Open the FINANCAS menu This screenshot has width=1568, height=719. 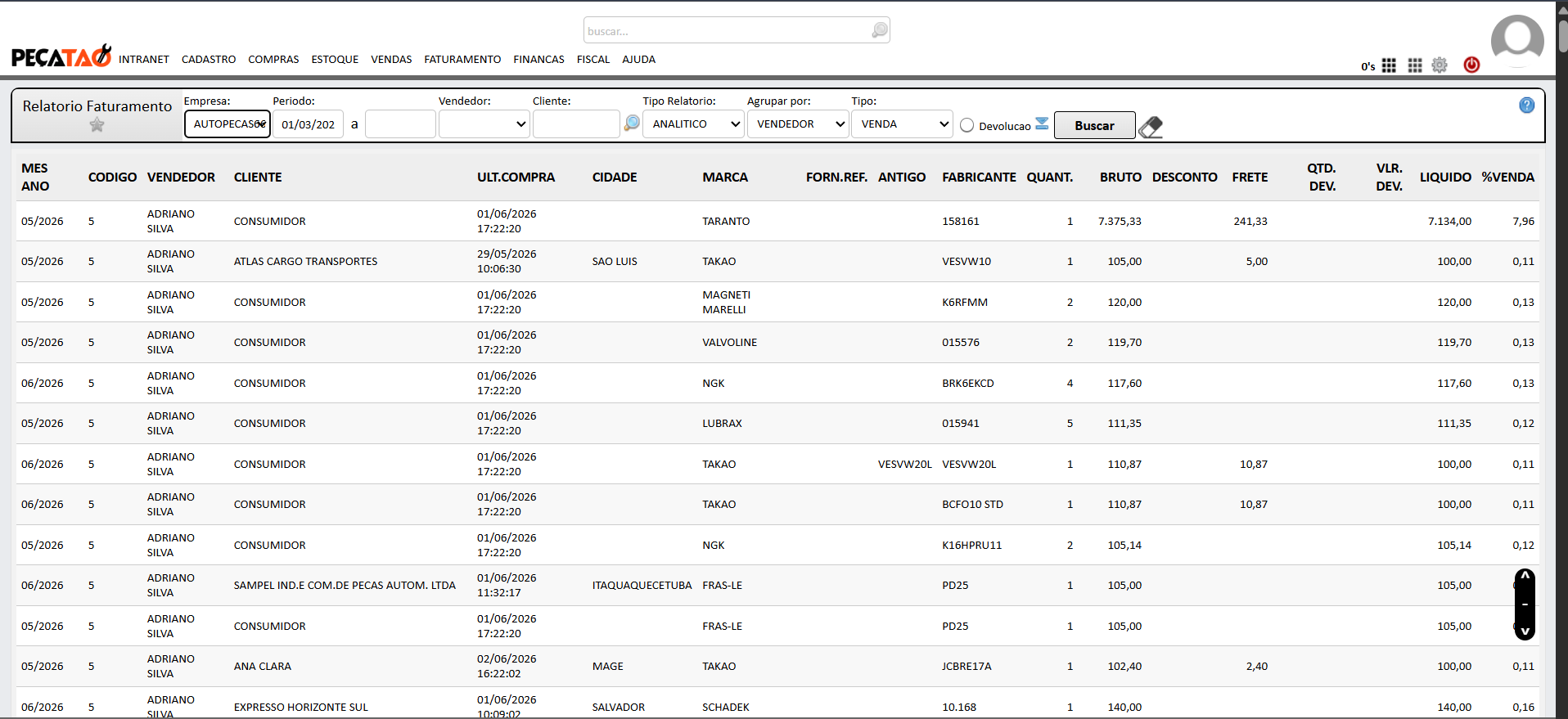coord(538,60)
